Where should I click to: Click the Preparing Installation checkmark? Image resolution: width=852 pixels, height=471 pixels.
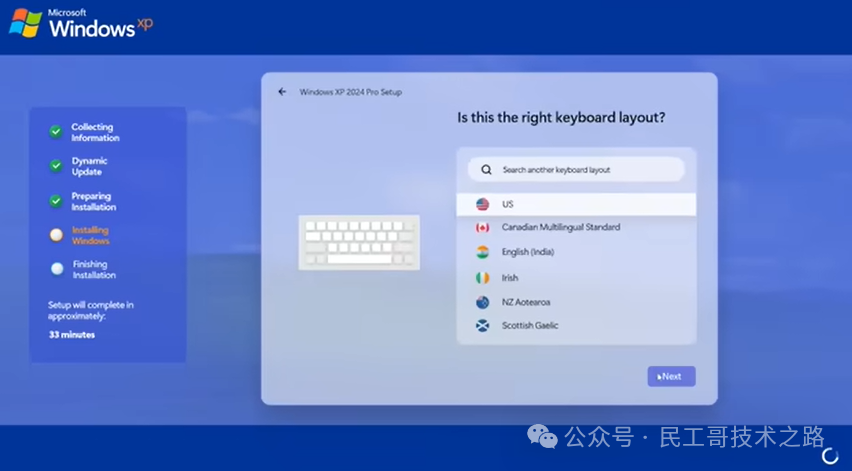pyautogui.click(x=55, y=201)
